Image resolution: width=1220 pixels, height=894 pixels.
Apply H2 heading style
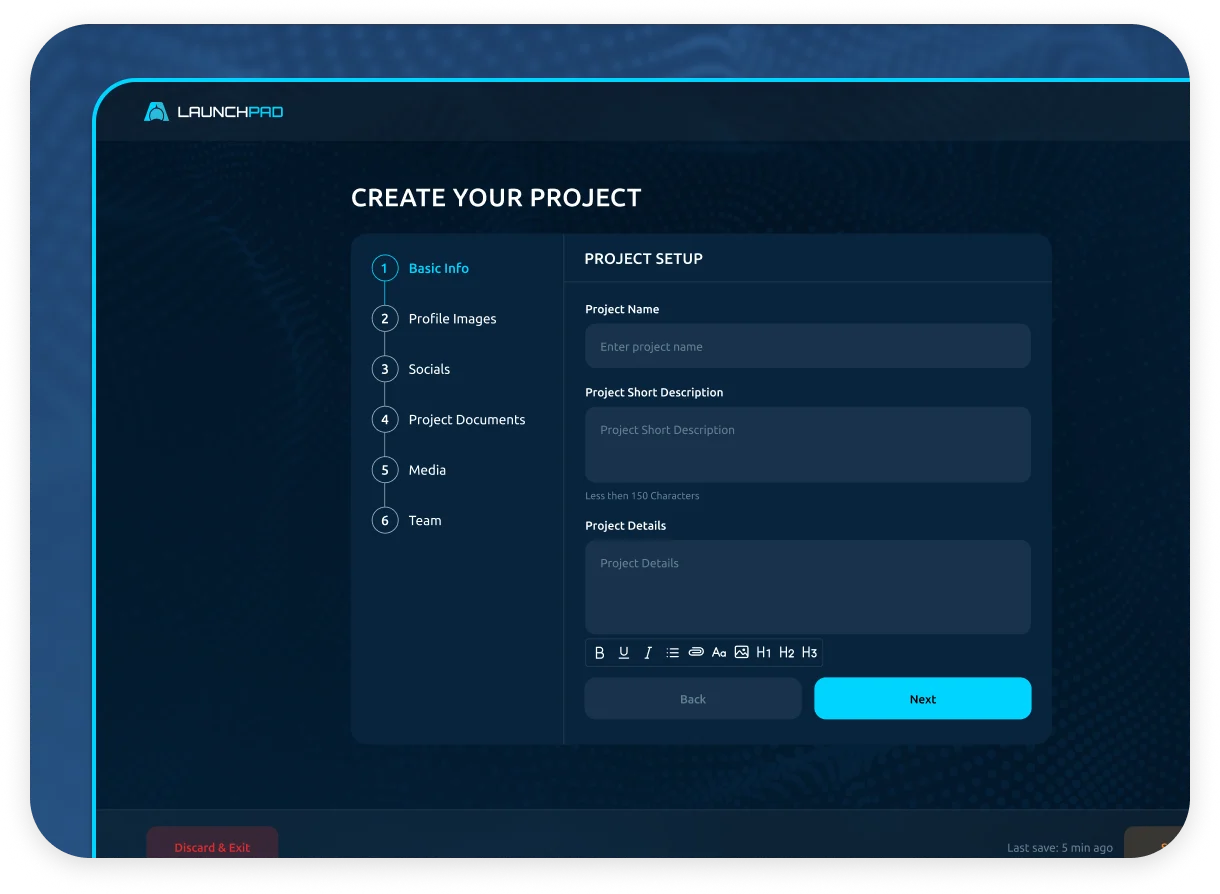point(787,653)
